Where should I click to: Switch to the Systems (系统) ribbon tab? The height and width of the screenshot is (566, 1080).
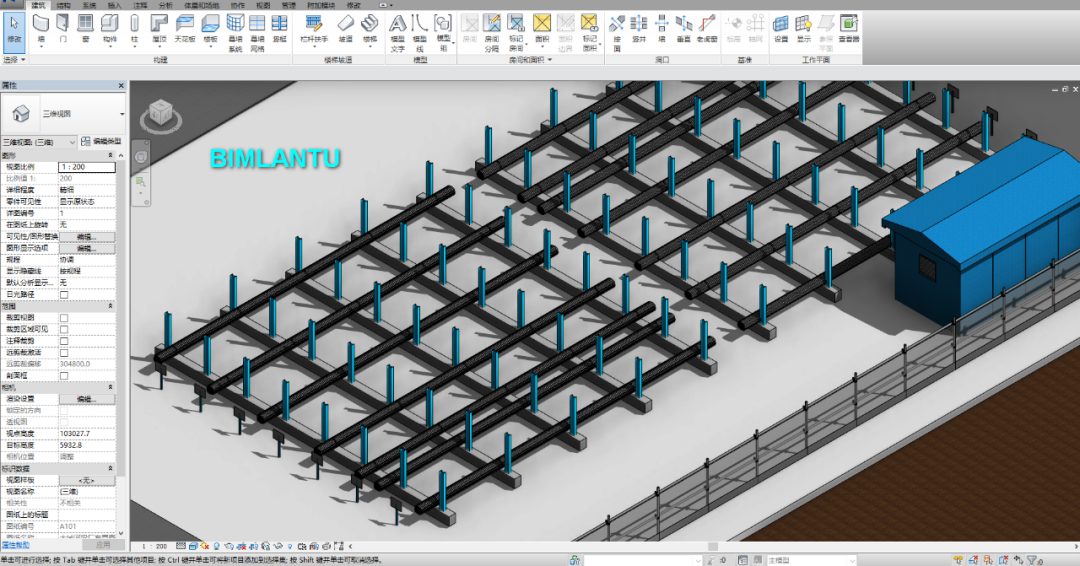click(90, 5)
